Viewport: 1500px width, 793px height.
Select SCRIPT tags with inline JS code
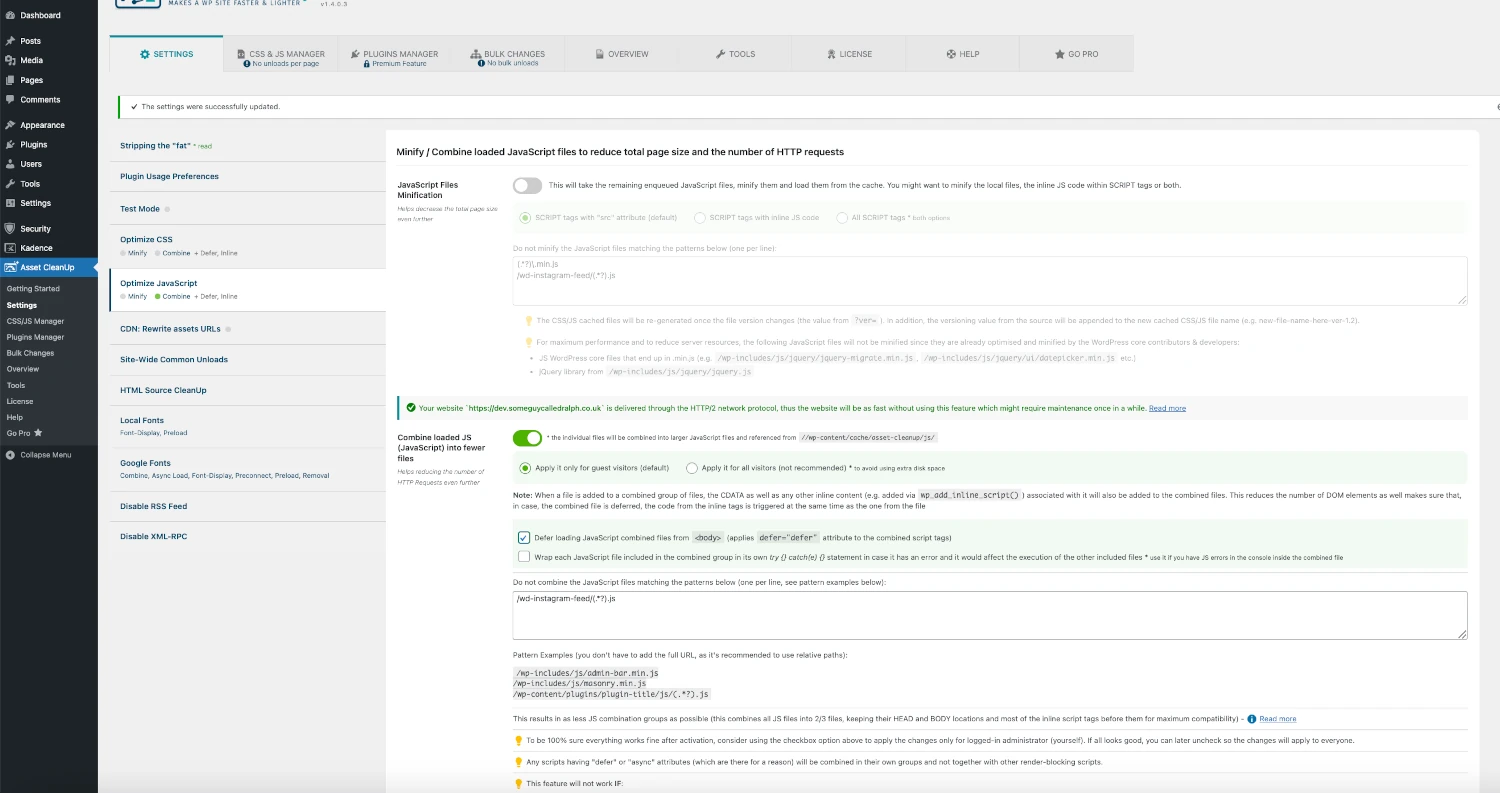tap(700, 217)
